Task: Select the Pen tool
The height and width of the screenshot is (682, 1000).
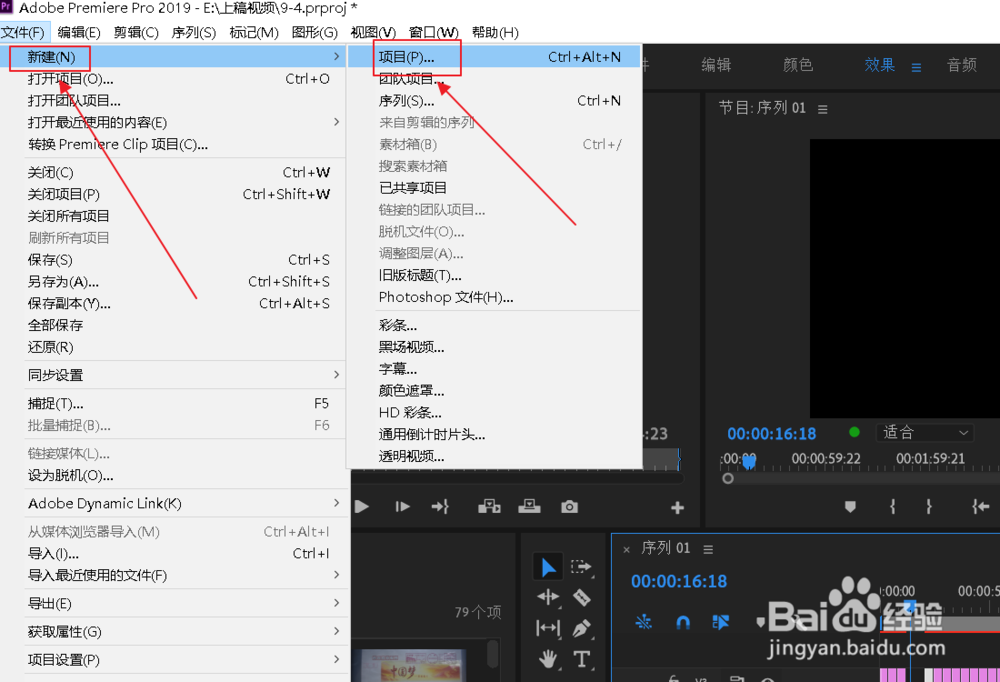Action: 581,628
